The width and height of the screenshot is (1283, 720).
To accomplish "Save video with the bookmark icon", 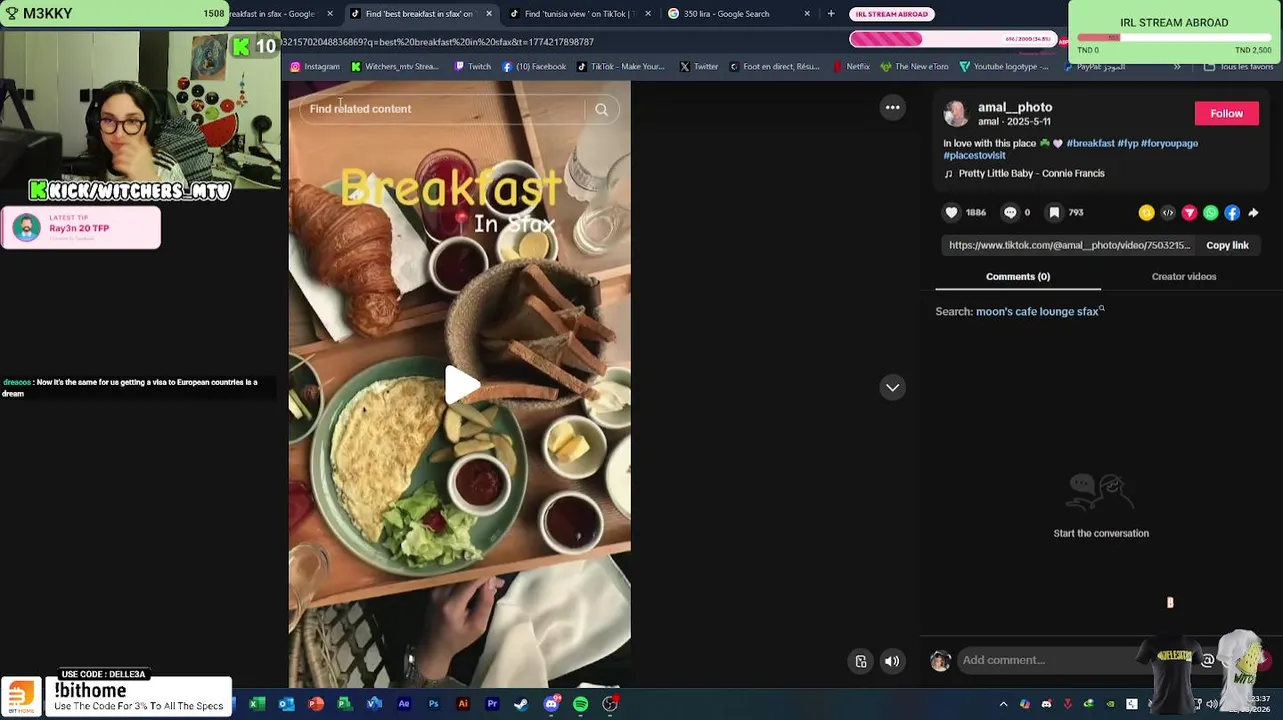I will click(1054, 212).
